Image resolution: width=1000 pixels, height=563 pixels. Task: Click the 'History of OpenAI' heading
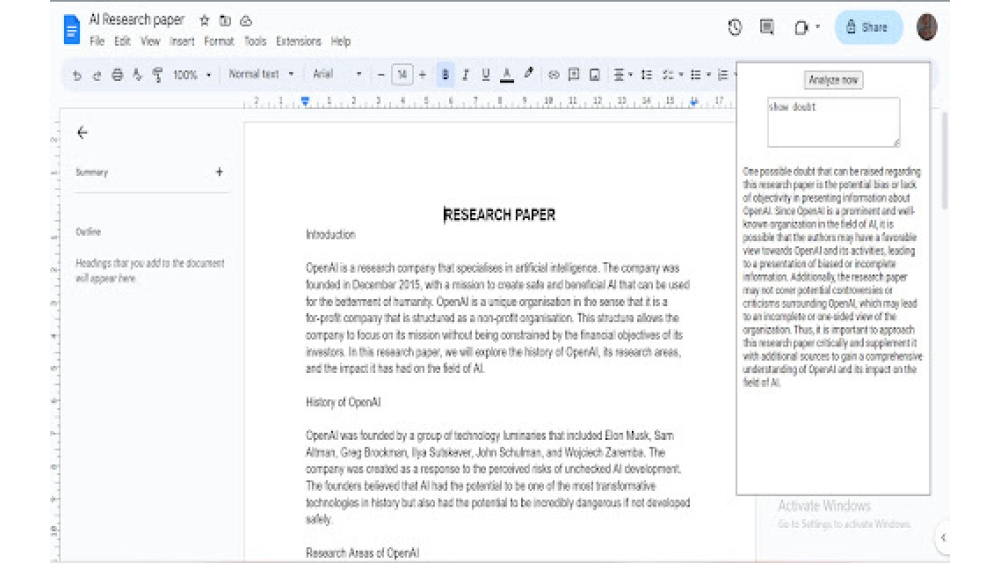coord(343,402)
